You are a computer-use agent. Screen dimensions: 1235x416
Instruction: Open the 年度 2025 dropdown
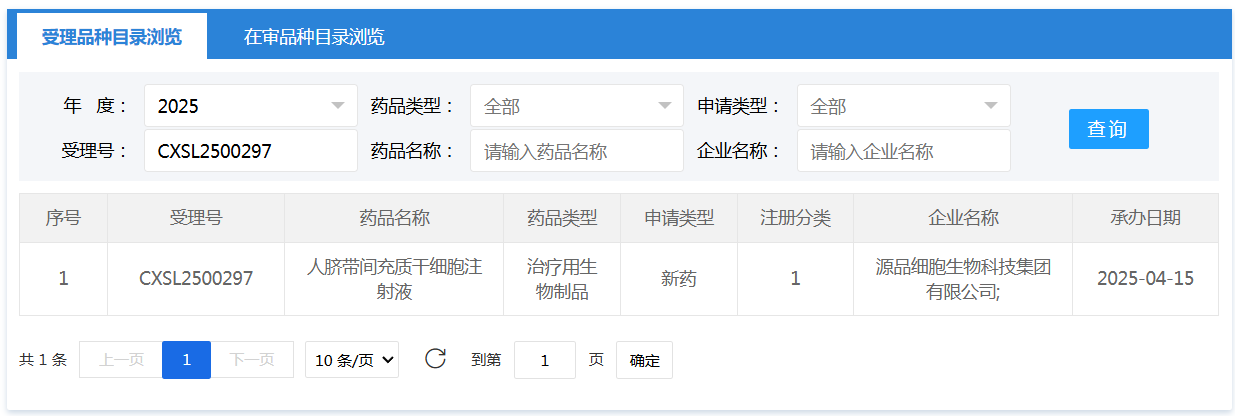coord(251,106)
